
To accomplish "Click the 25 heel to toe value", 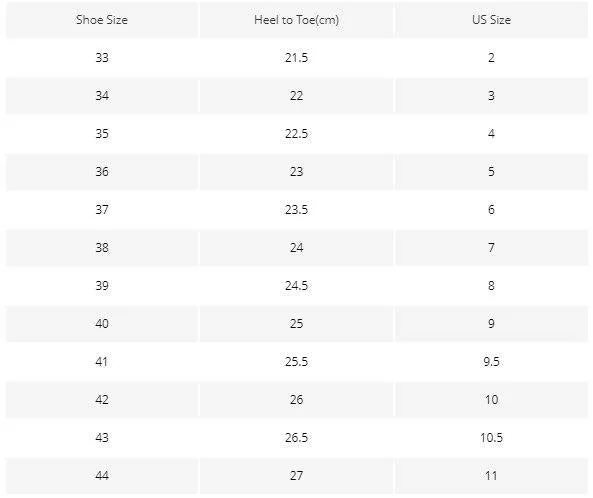I will click(x=296, y=323).
